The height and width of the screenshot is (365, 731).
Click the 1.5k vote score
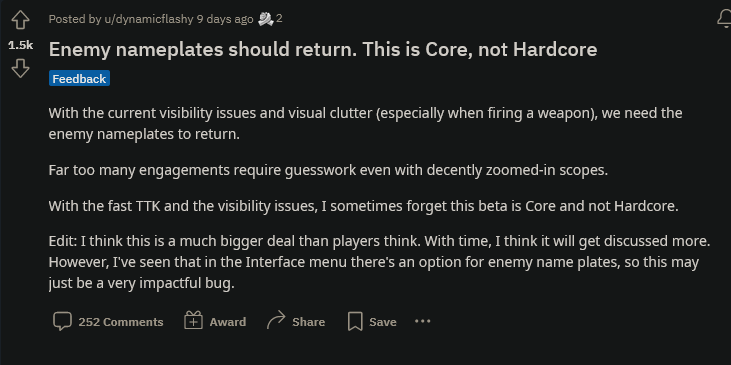tap(21, 45)
